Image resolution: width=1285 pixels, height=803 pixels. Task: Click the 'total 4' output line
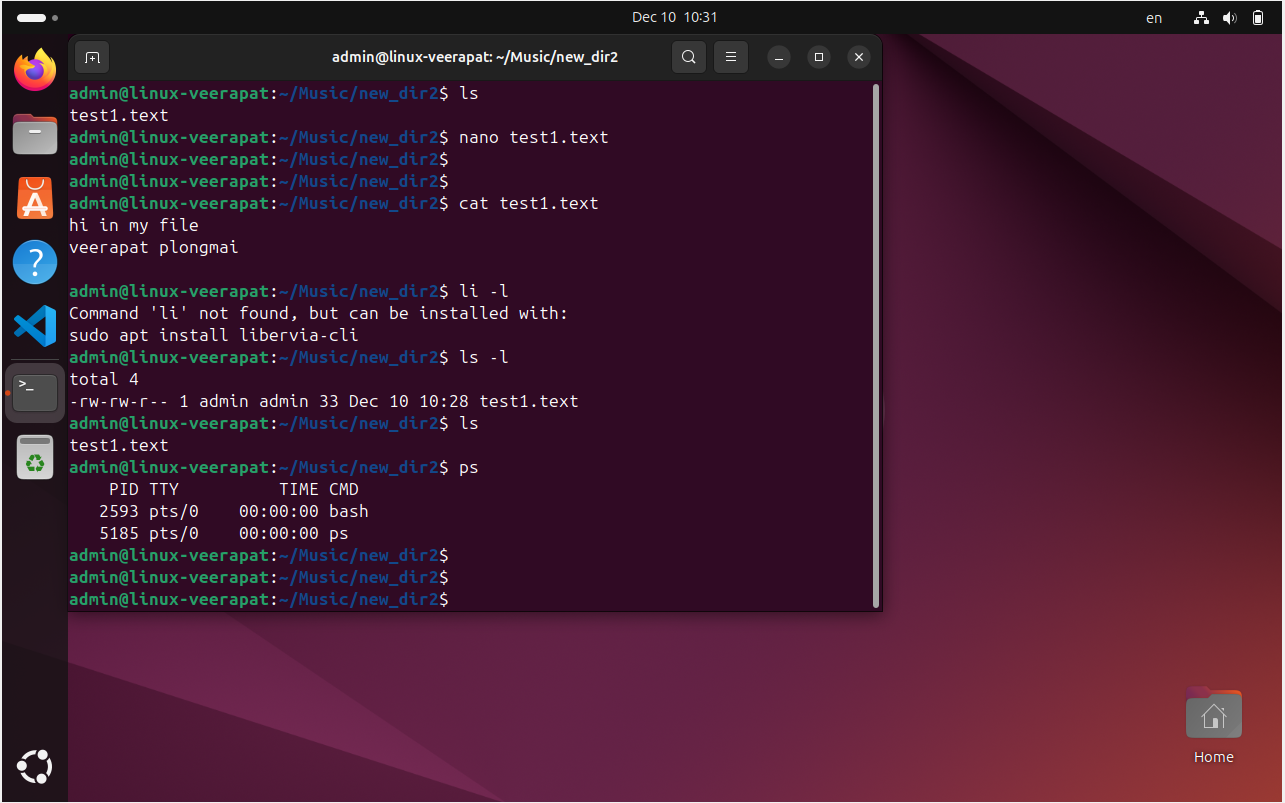tap(104, 379)
